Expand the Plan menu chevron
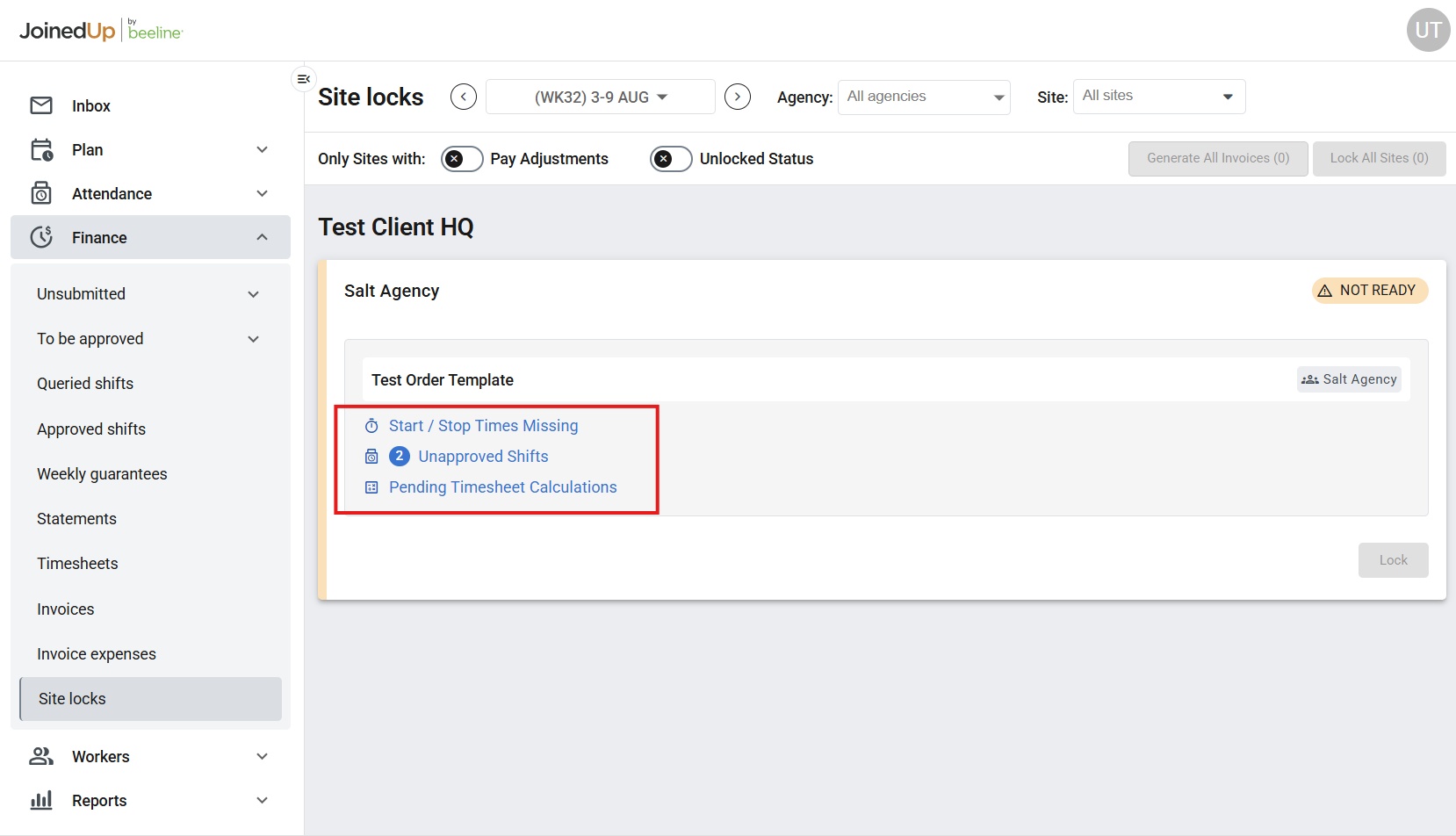Viewport: 1456px width, 836px height. (x=262, y=149)
